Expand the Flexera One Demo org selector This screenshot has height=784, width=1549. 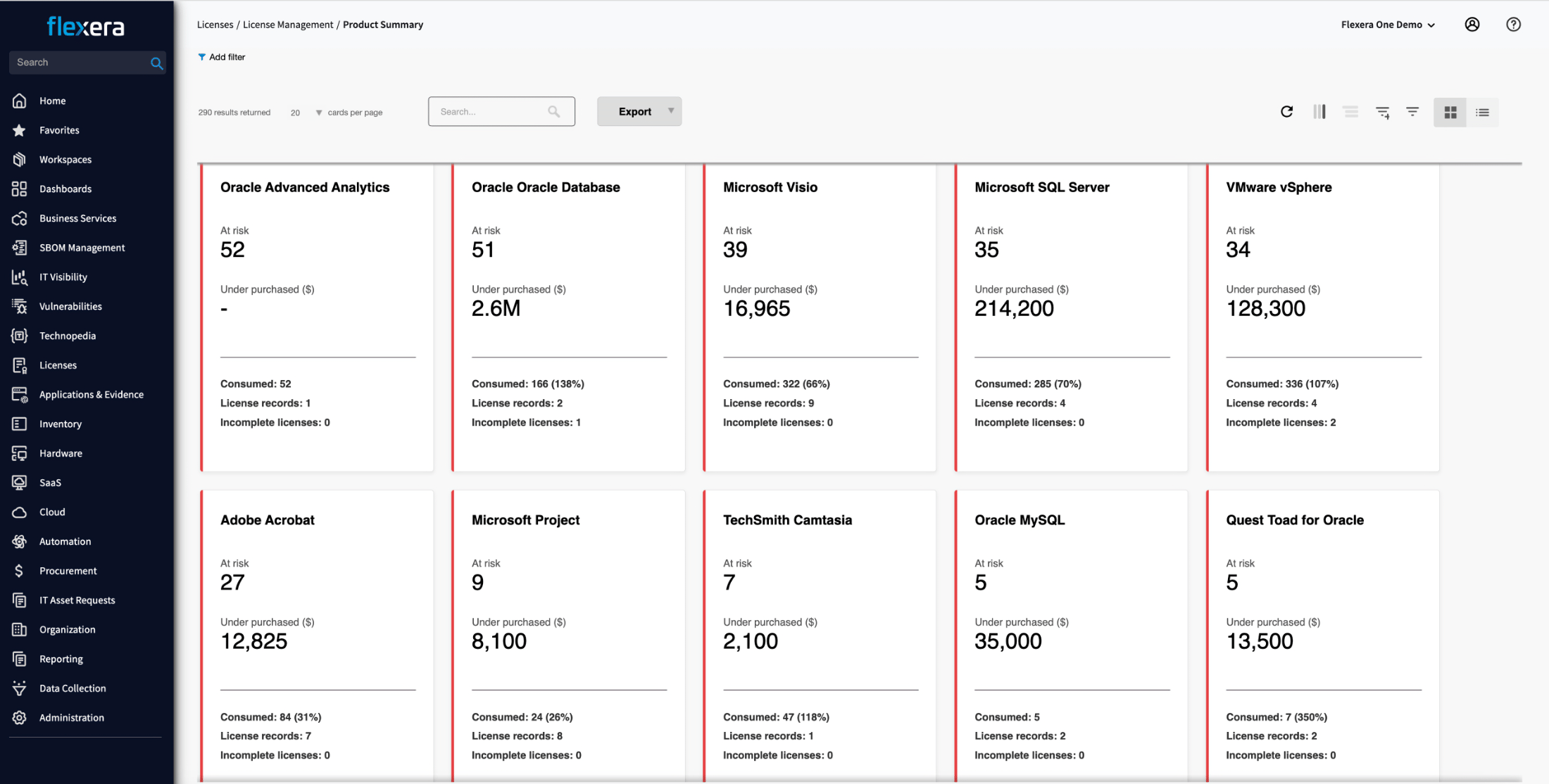pos(1388,25)
